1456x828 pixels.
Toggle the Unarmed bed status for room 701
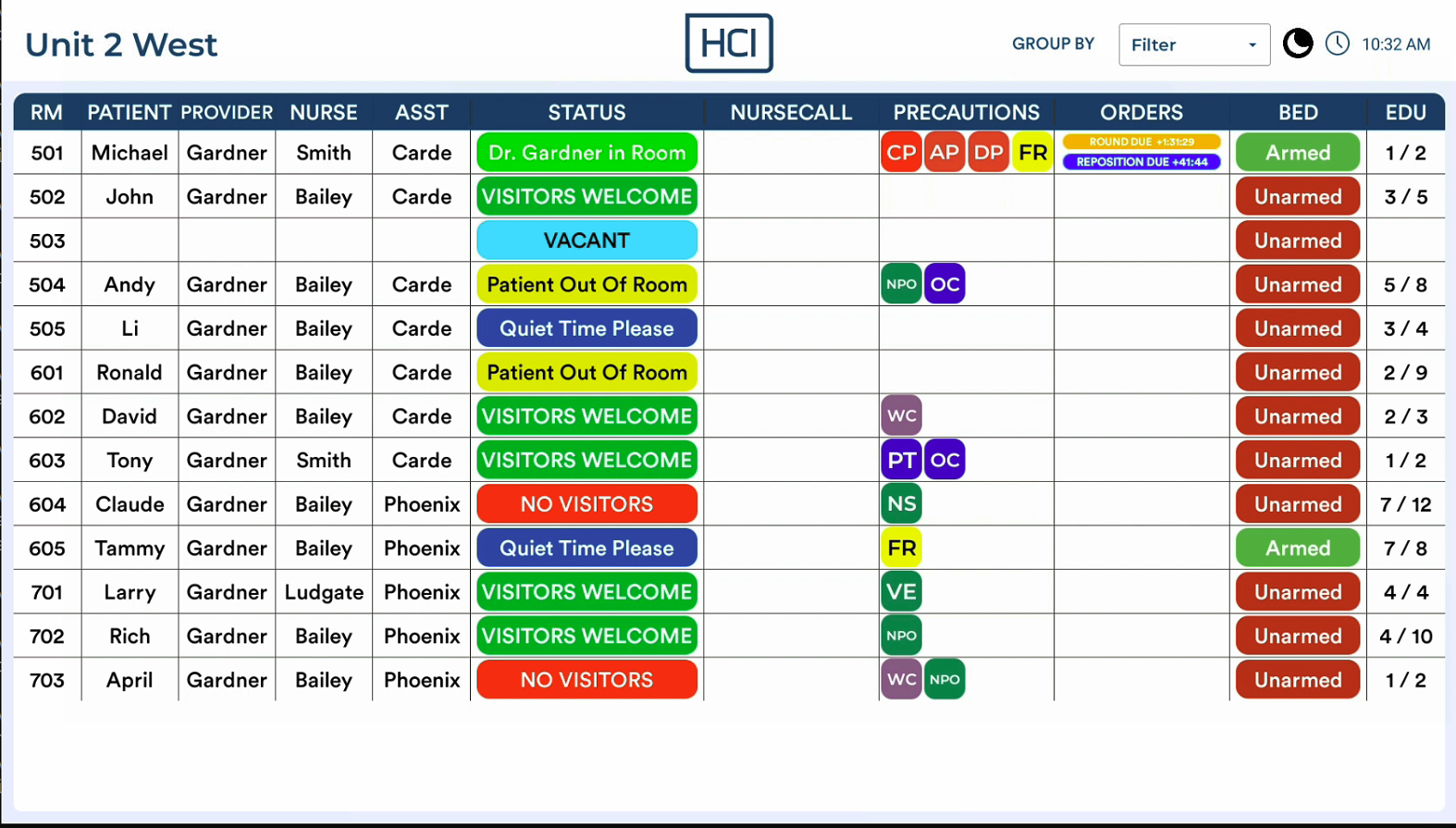[1298, 592]
